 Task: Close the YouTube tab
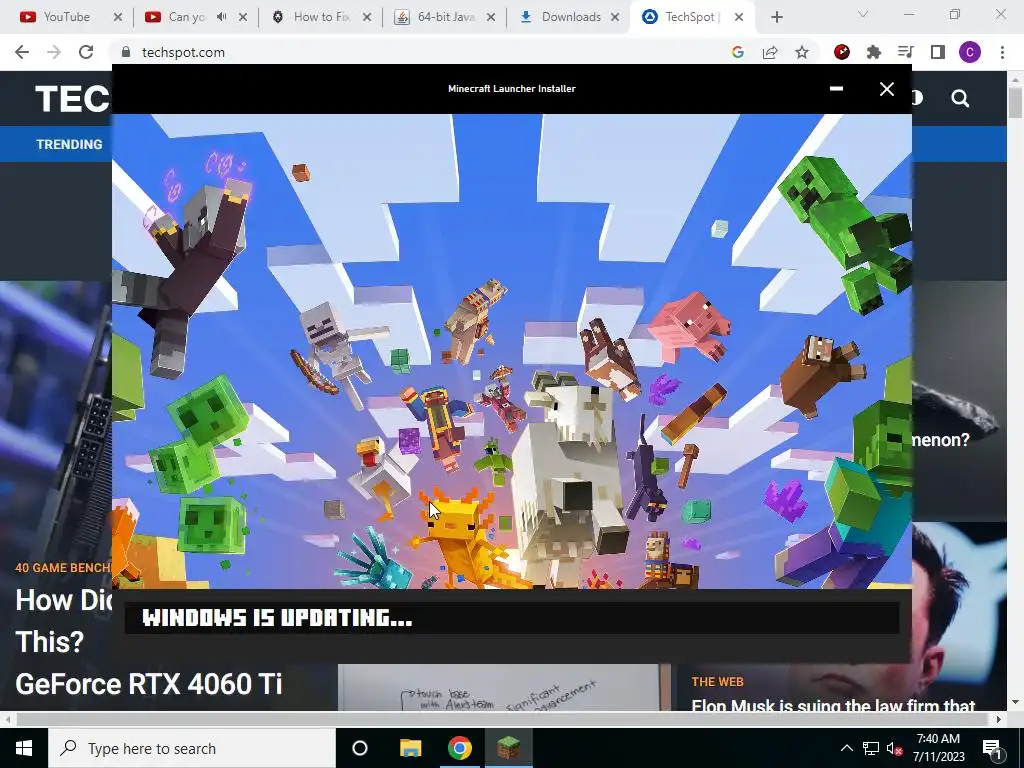(x=118, y=17)
